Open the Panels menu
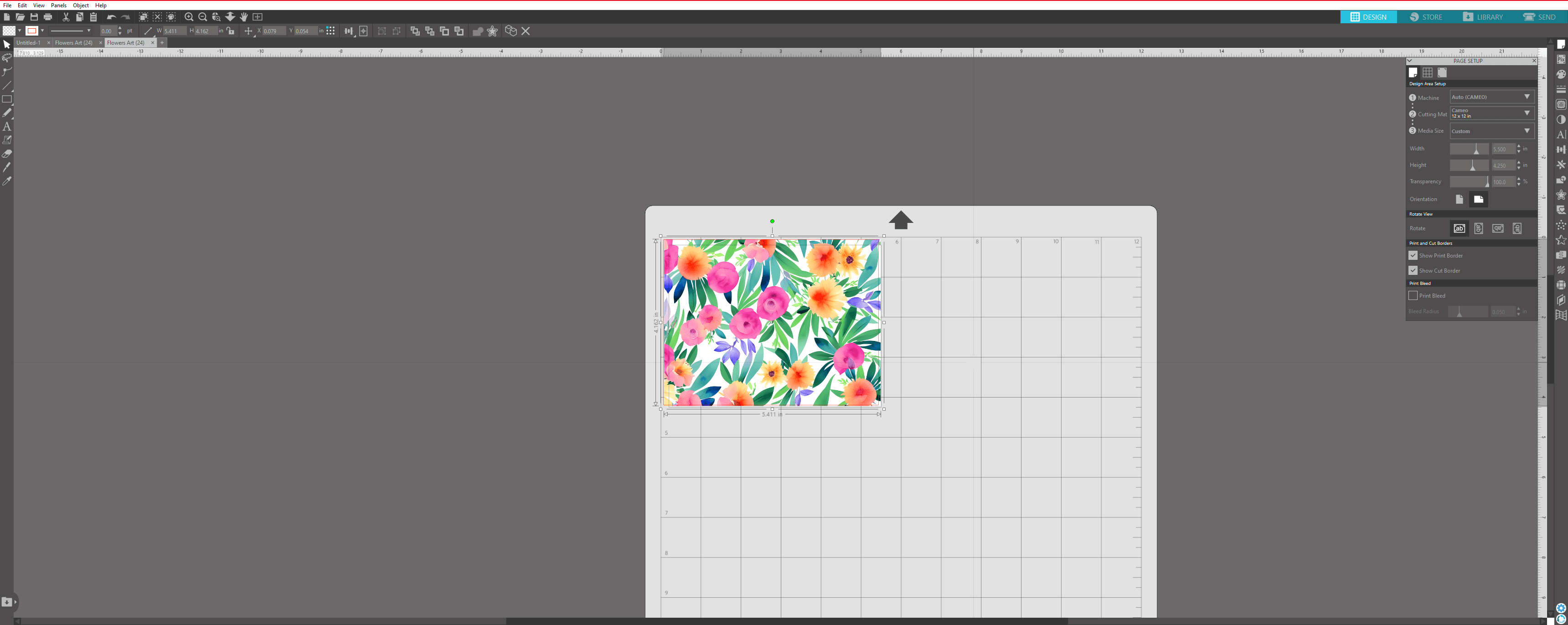Screen dimensions: 1568x625 tap(58, 5)
